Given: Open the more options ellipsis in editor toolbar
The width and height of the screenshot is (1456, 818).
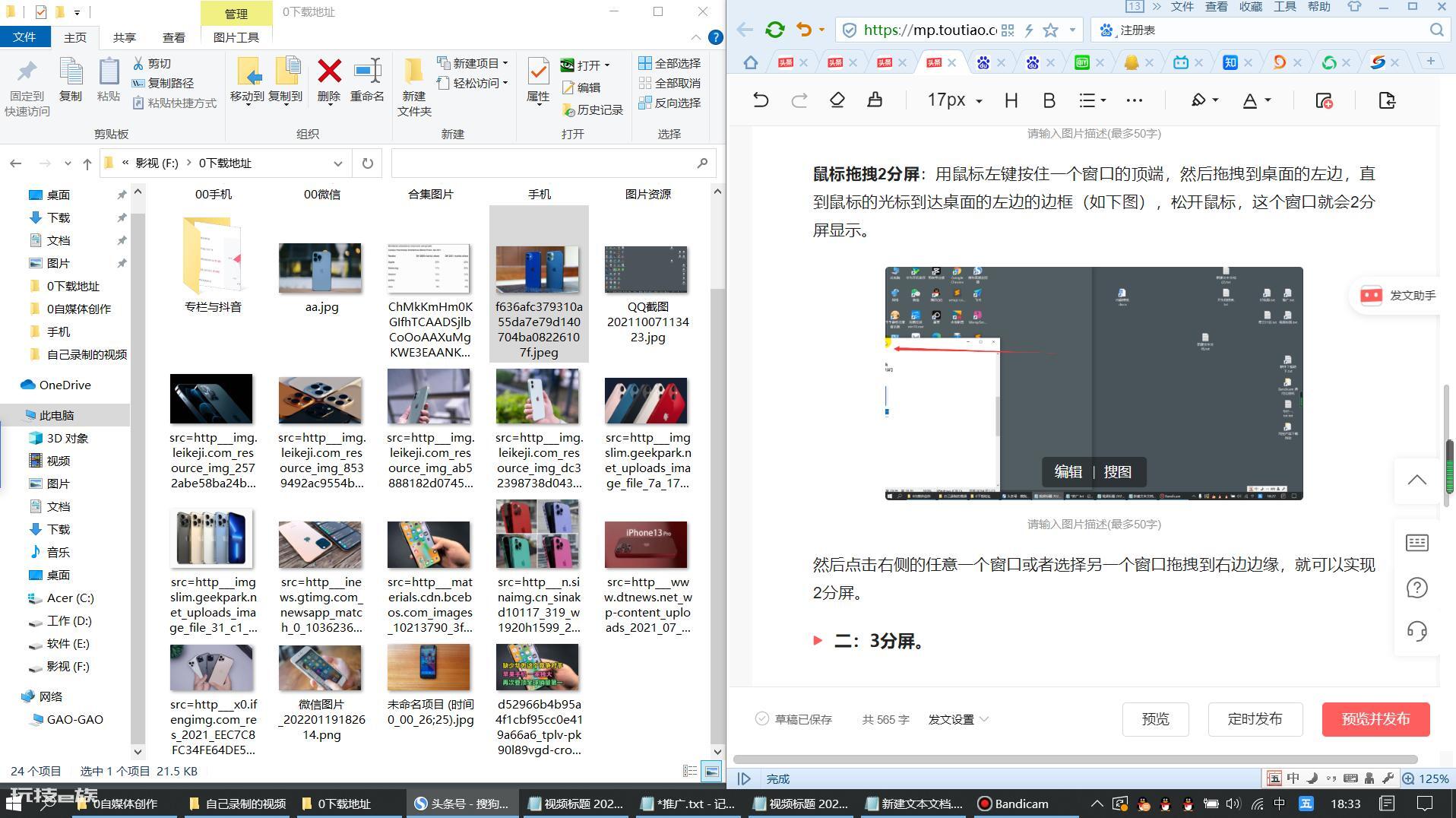Looking at the screenshot, I should tap(1134, 100).
